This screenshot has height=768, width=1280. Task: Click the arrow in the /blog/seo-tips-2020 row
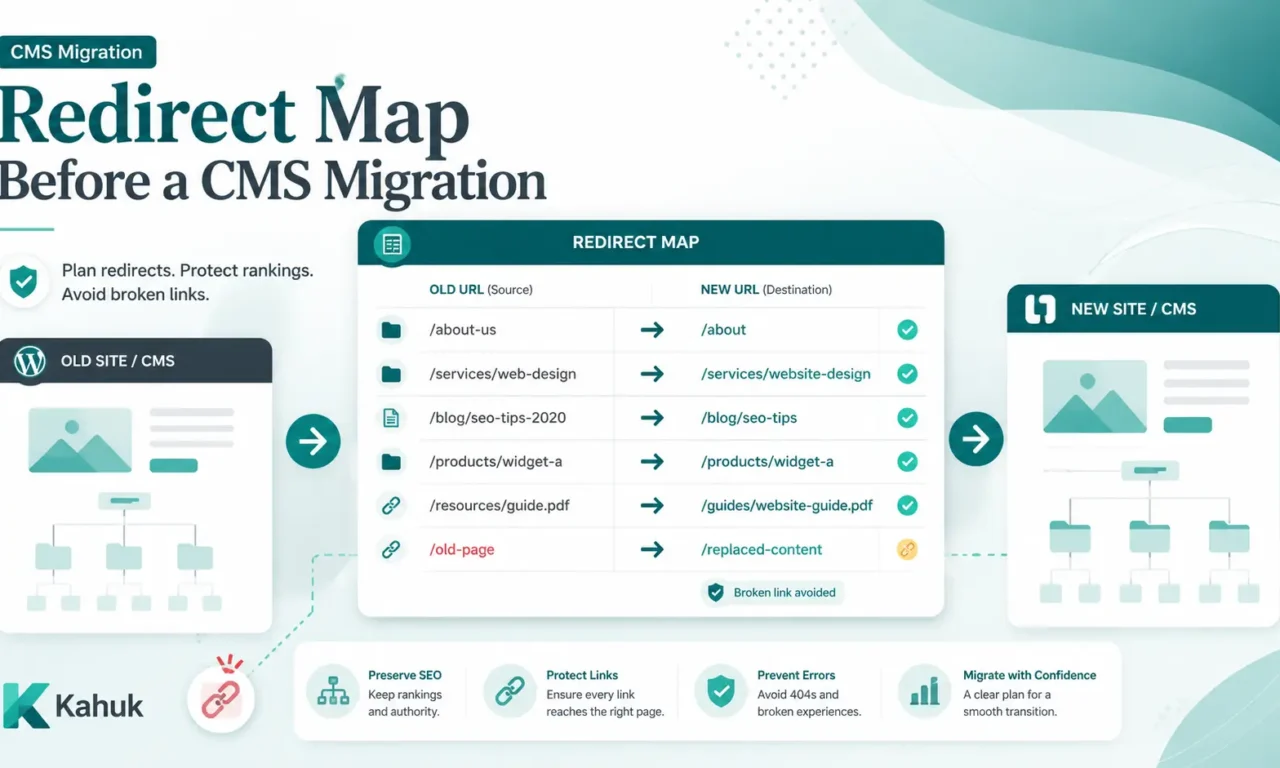[x=652, y=418]
